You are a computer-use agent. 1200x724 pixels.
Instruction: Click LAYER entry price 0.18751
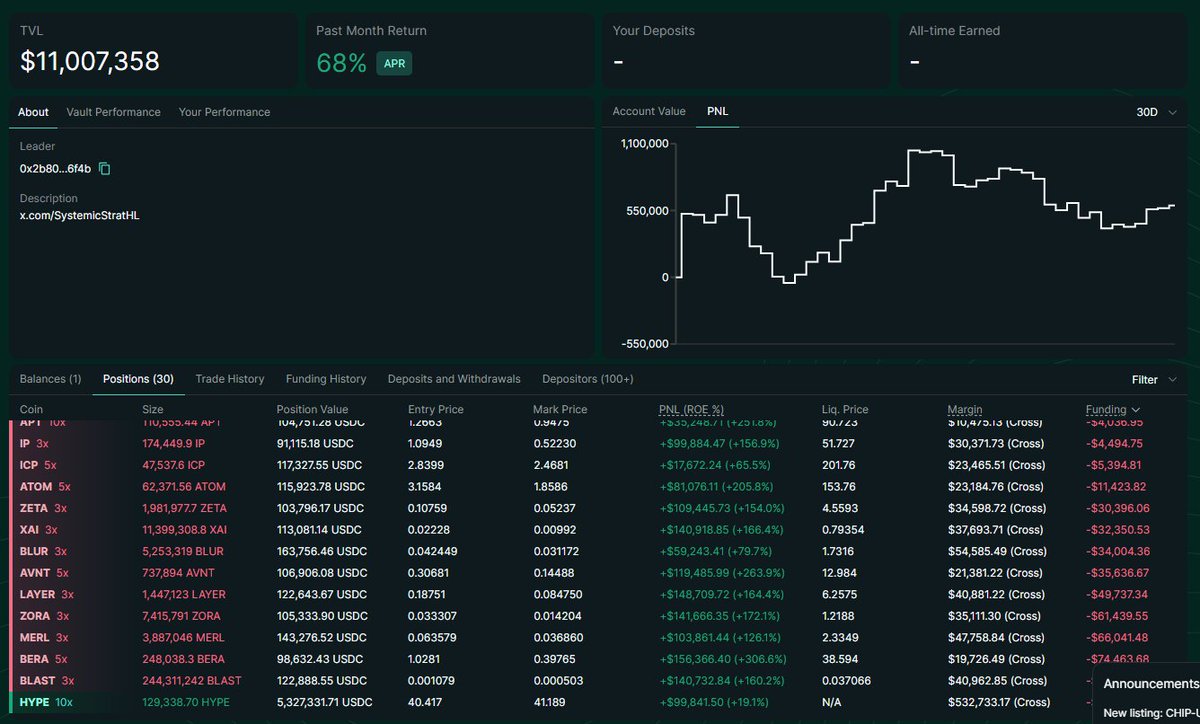[x=428, y=594]
